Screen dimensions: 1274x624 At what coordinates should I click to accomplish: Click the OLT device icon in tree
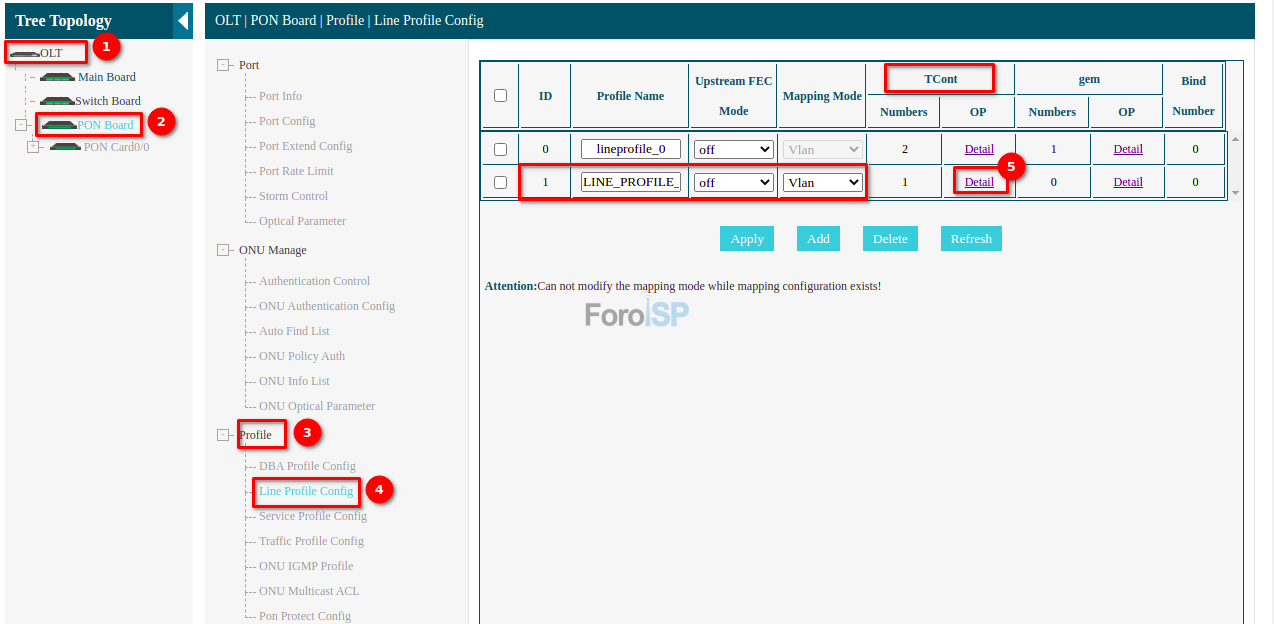point(24,53)
